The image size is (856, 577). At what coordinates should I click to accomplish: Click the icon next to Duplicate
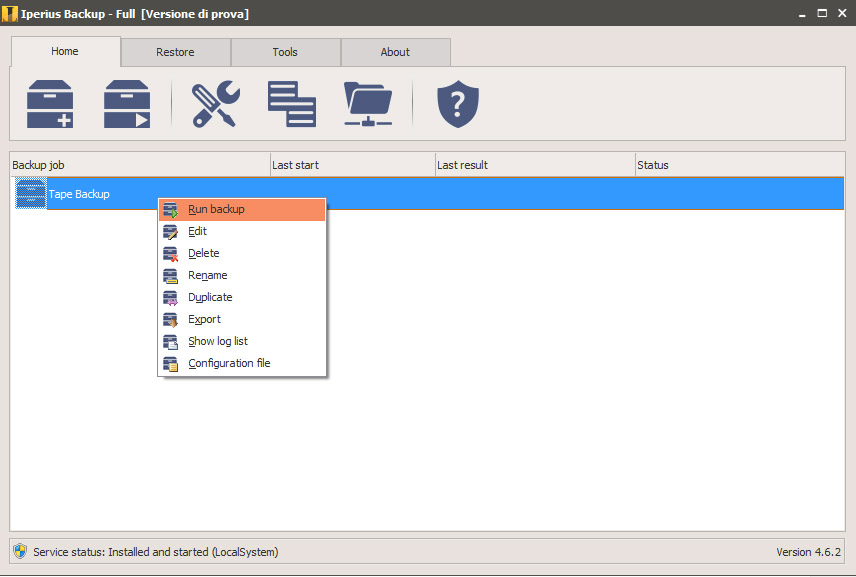[x=170, y=298]
